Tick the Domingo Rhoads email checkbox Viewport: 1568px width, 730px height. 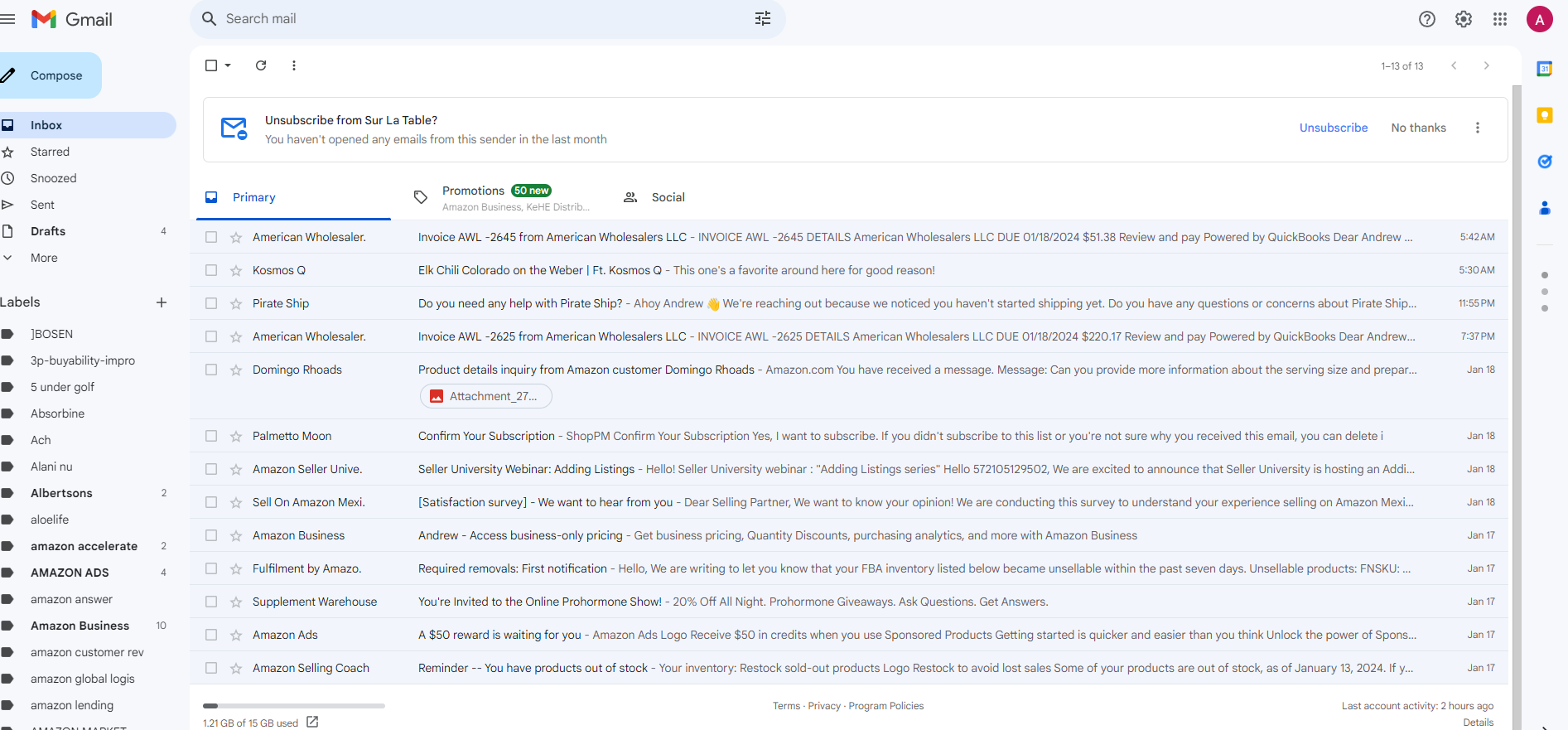coord(211,370)
